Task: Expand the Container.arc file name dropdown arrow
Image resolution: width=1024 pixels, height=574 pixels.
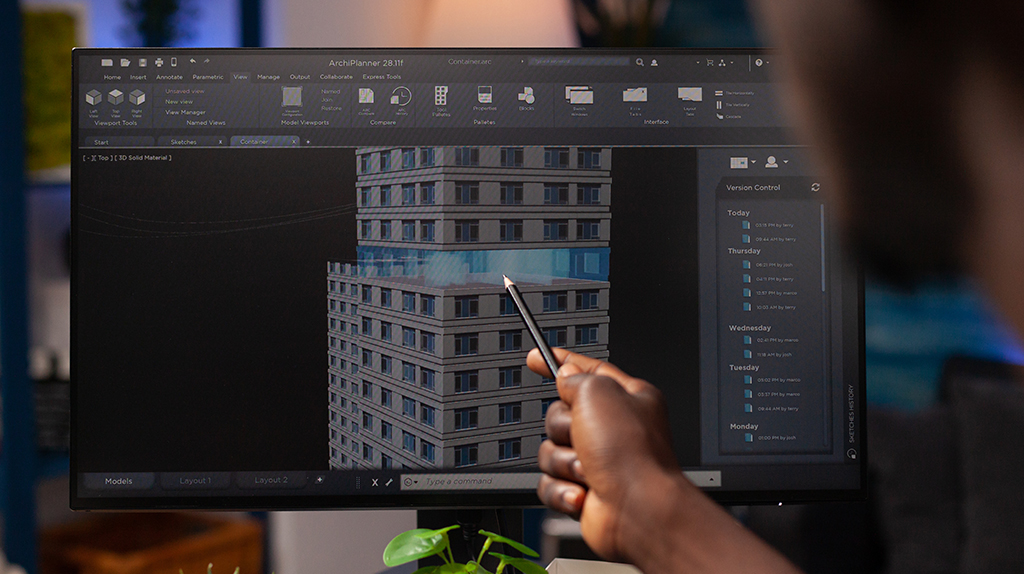Action: [522, 61]
